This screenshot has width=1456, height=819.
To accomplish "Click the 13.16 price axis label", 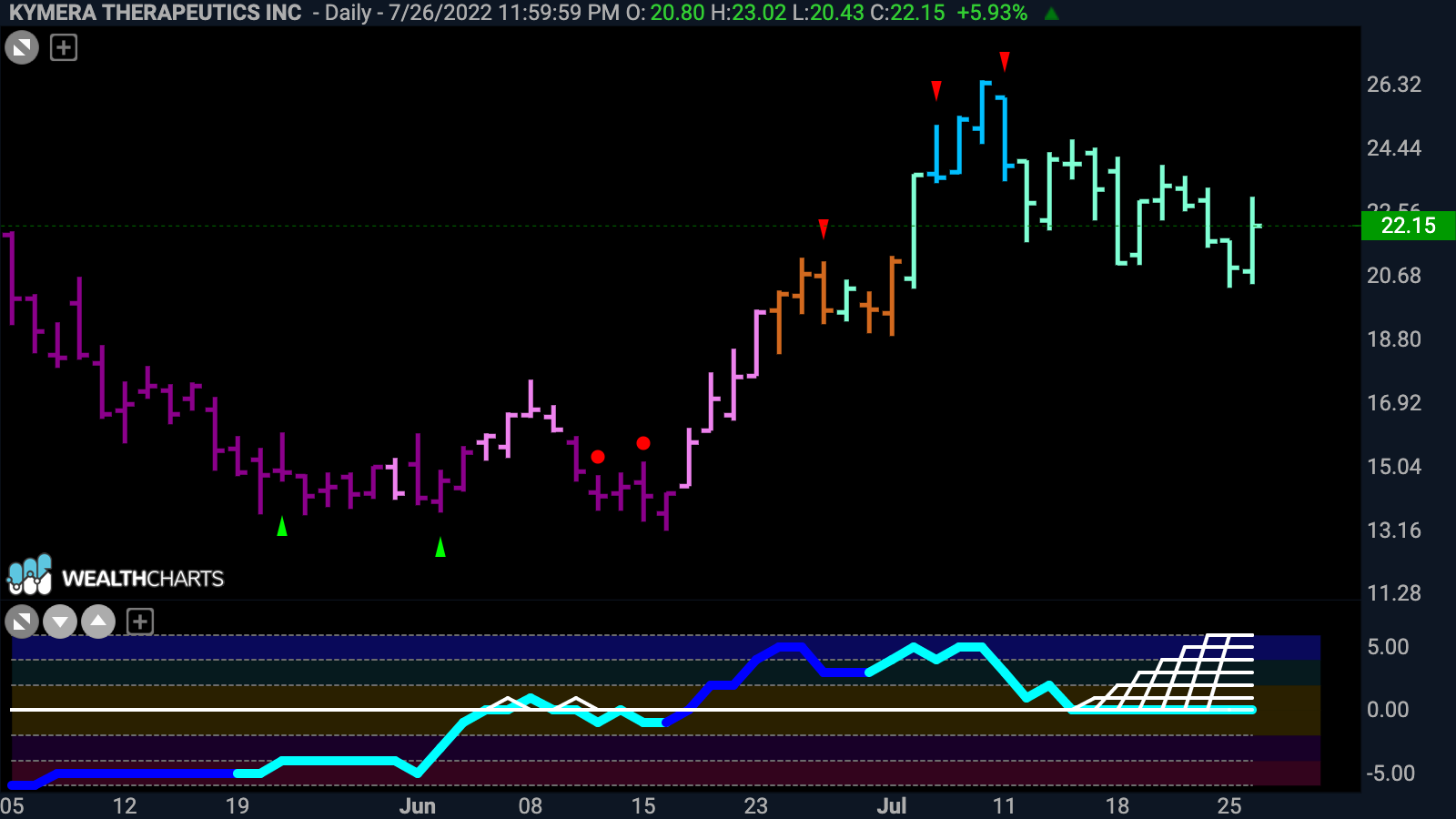I will [1393, 531].
